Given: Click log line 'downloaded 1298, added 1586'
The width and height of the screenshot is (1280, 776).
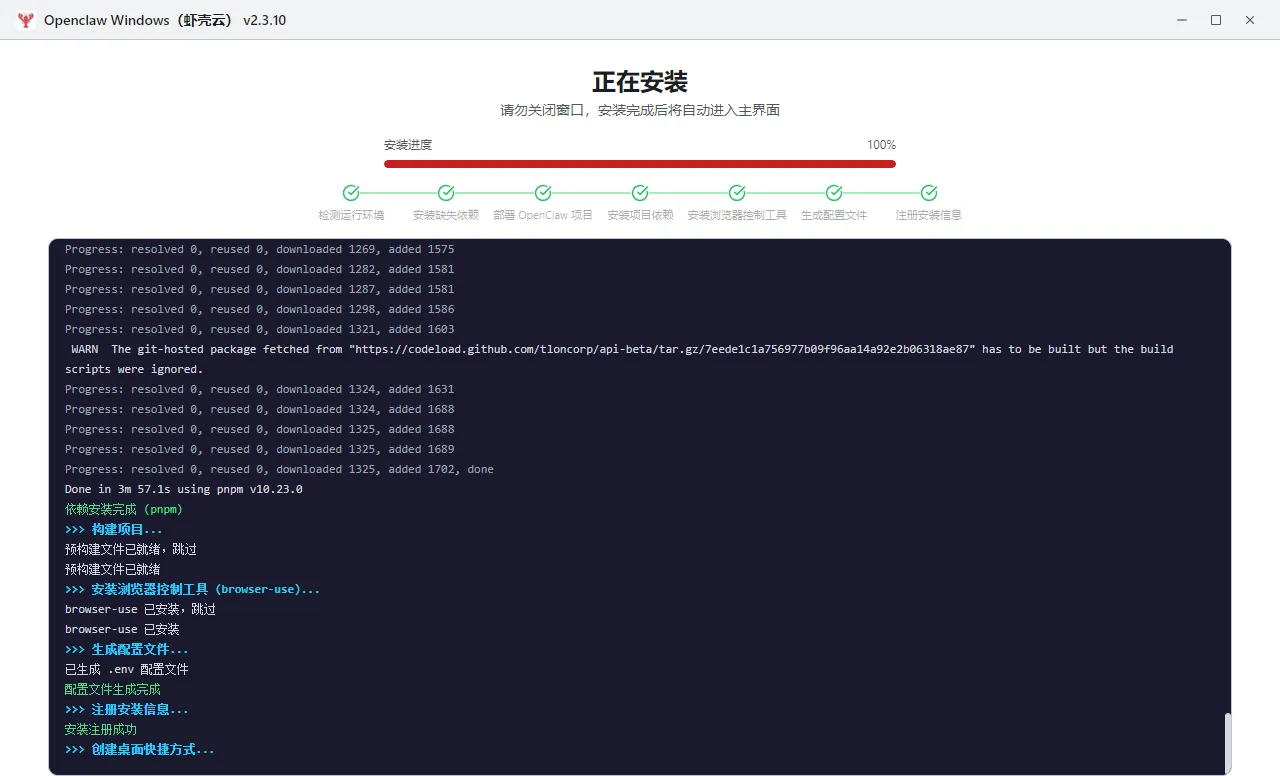Looking at the screenshot, I should 260,309.
